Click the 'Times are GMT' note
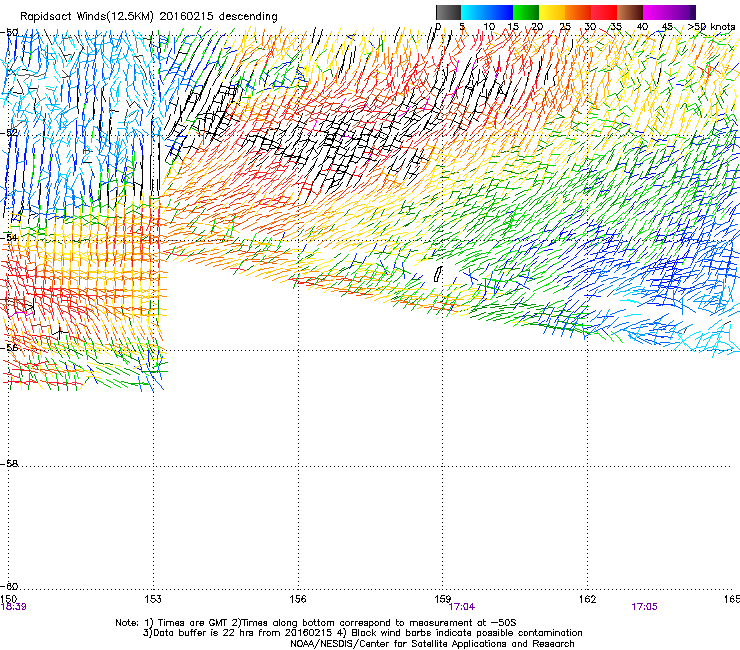This screenshot has height=650, width=740. pyautogui.click(x=187, y=623)
